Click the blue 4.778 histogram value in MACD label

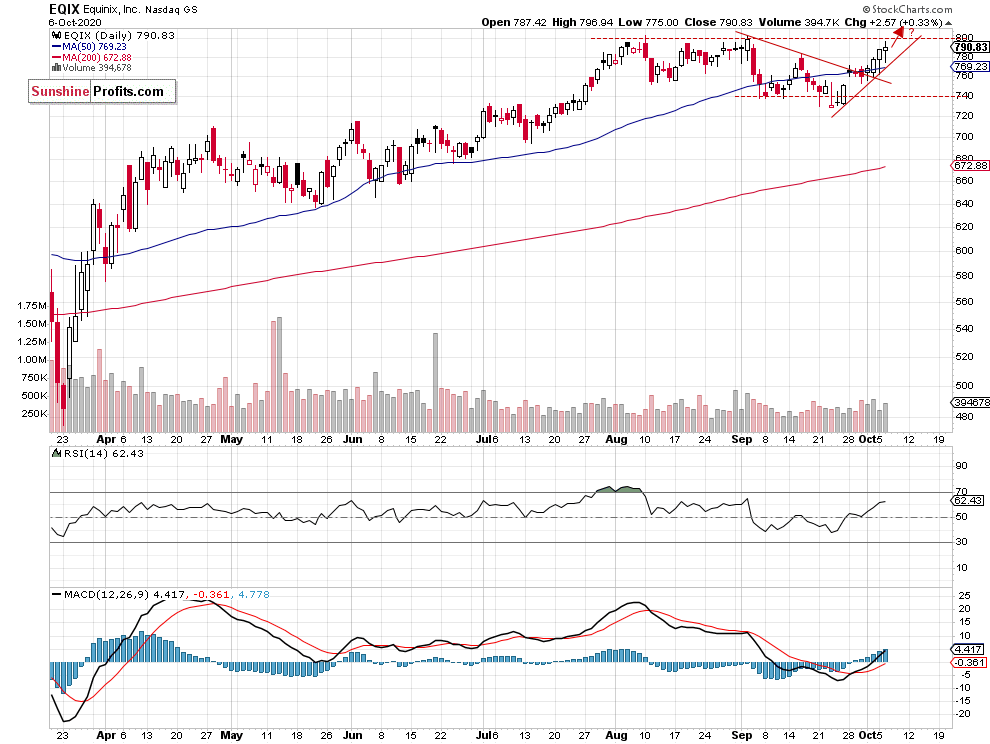point(254,594)
